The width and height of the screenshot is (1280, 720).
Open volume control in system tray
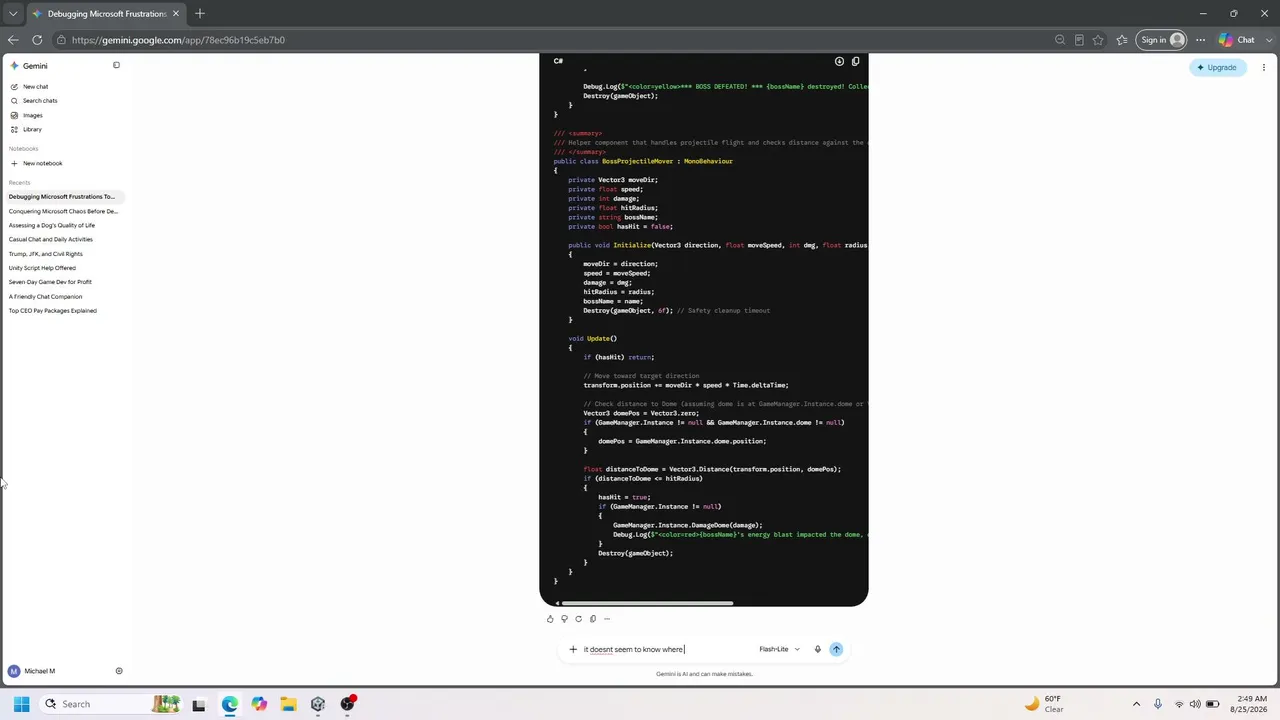coord(1195,704)
